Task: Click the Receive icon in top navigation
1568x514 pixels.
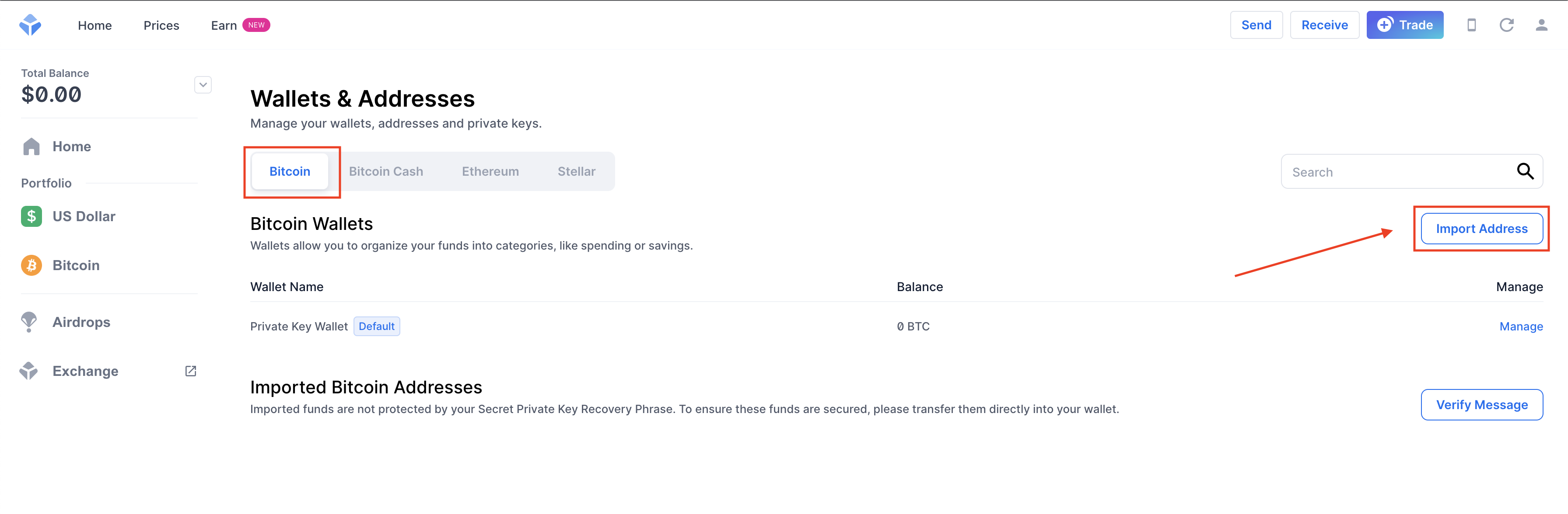Action: point(1322,25)
